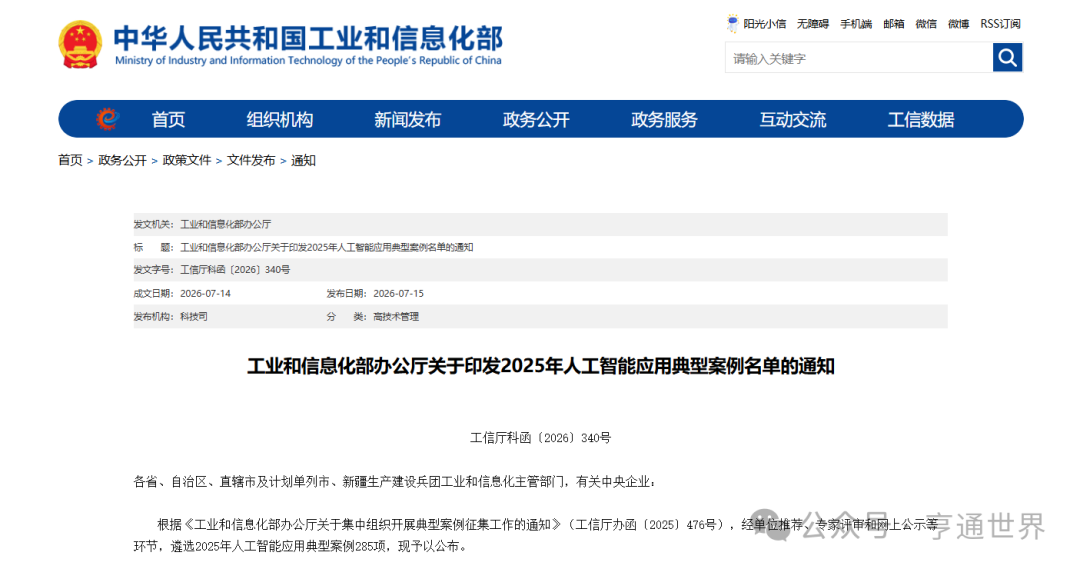The image size is (1080, 569).
Task: Click 通知 in the breadcrumb
Action: point(303,161)
